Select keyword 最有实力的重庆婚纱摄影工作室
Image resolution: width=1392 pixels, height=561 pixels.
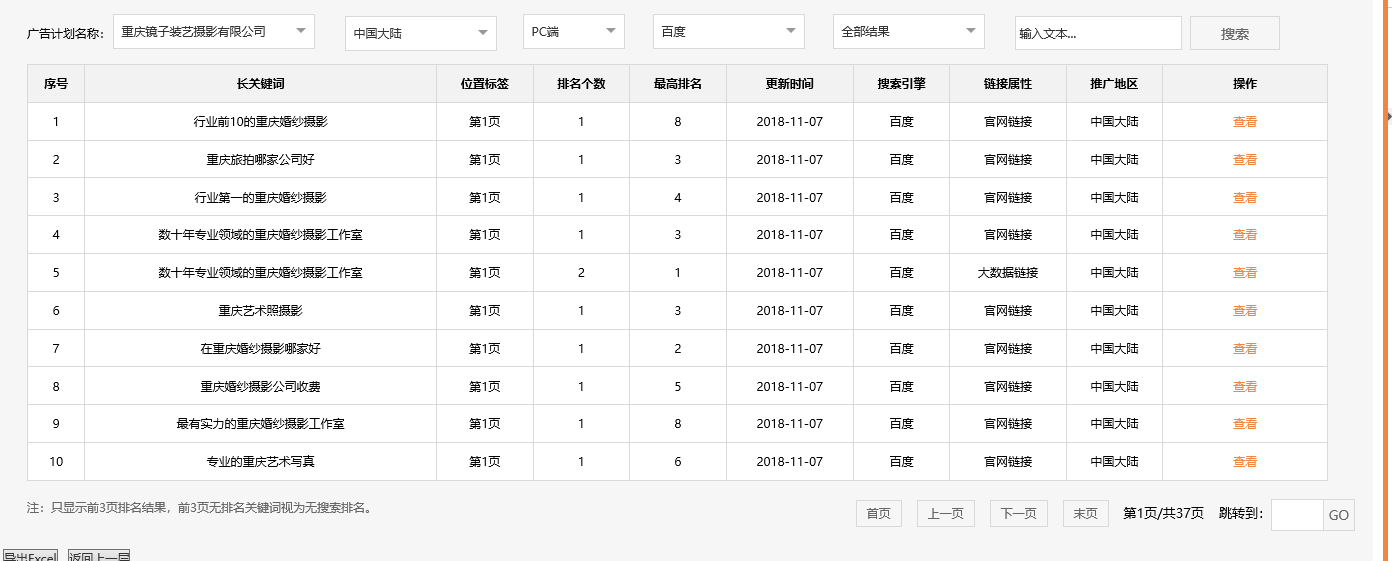click(261, 424)
